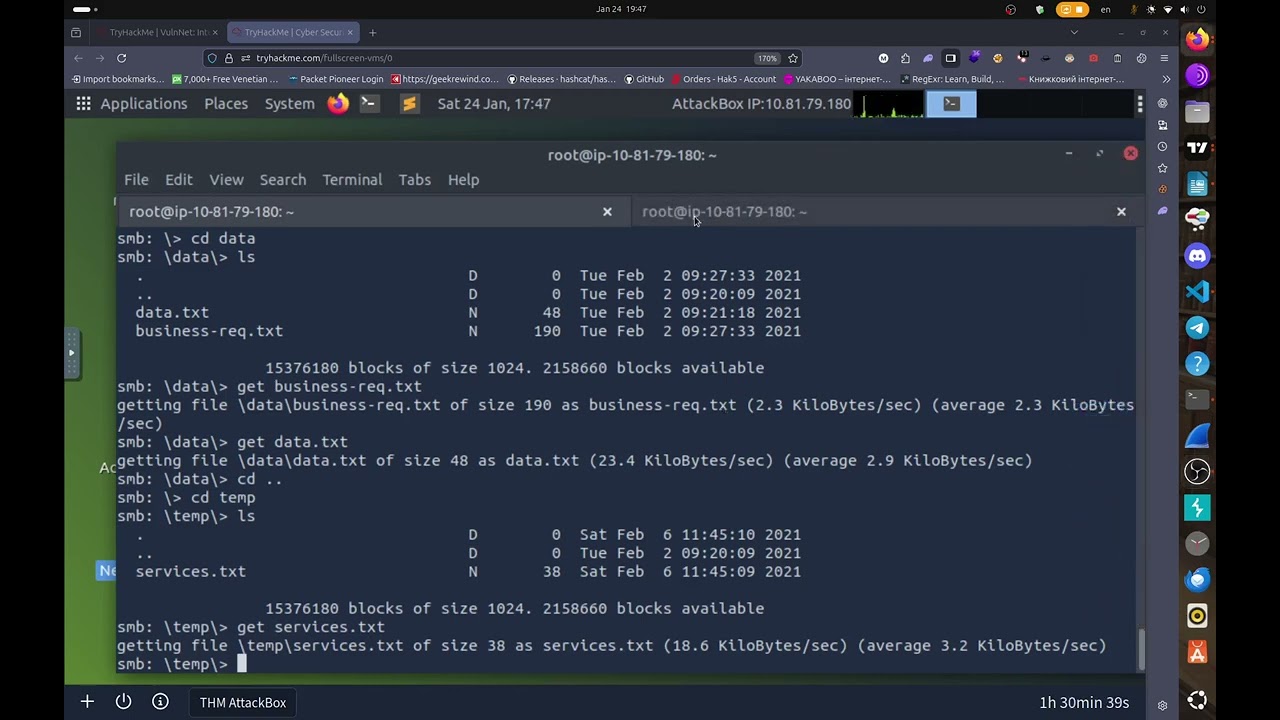Viewport: 1280px width, 720px height.
Task: Open Firefox hamburger application menu
Action: 1164,58
